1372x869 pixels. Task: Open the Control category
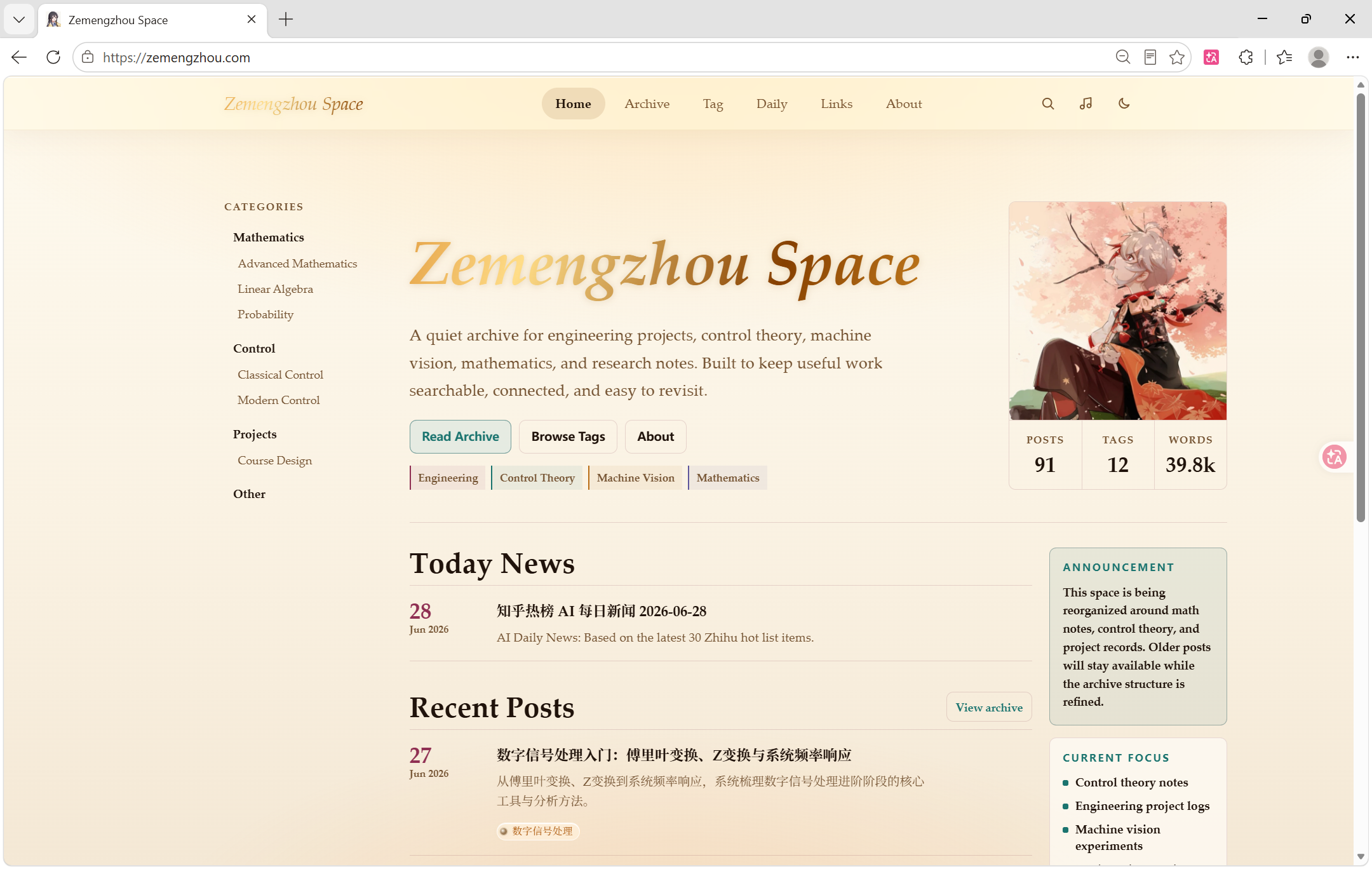coord(254,348)
